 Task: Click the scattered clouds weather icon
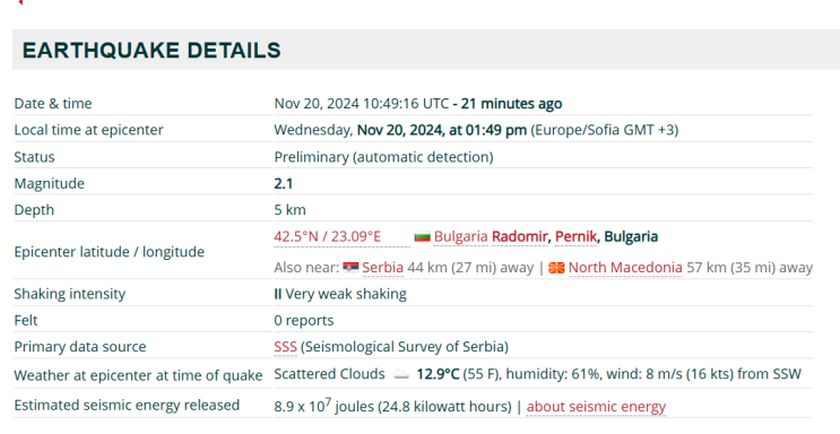(x=401, y=375)
